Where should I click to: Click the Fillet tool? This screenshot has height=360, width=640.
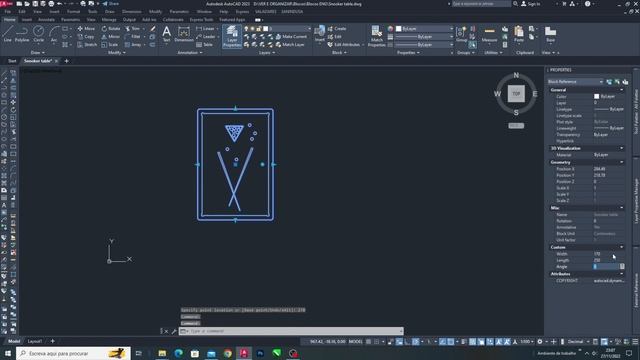tap(133, 37)
